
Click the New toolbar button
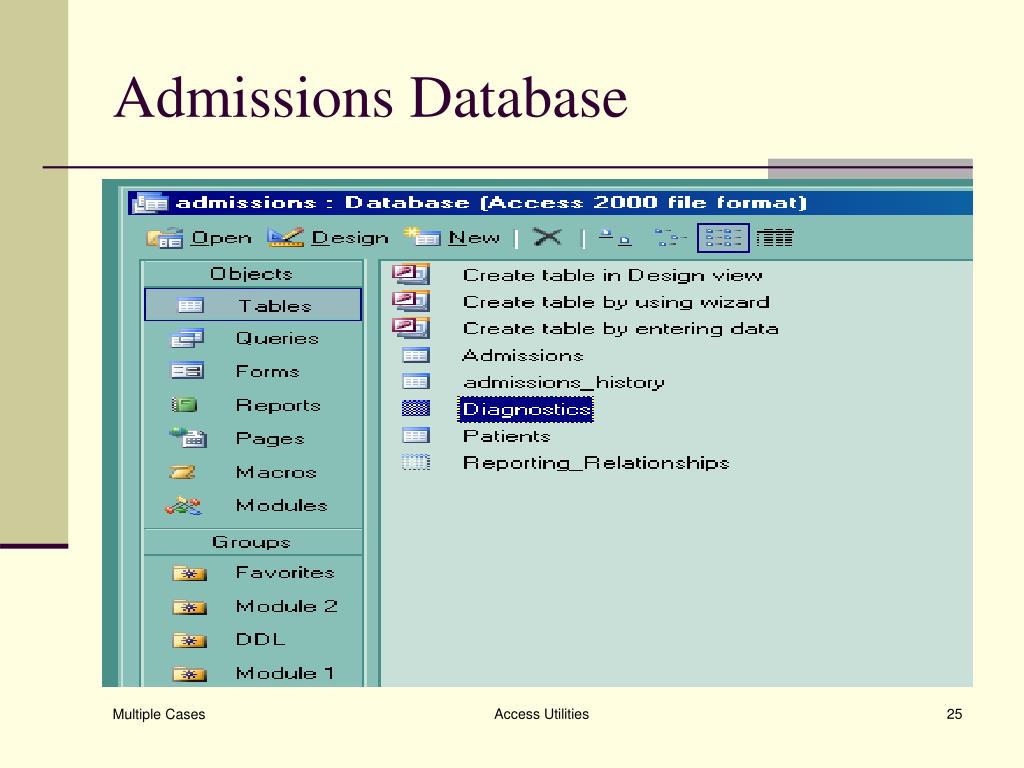(452, 238)
